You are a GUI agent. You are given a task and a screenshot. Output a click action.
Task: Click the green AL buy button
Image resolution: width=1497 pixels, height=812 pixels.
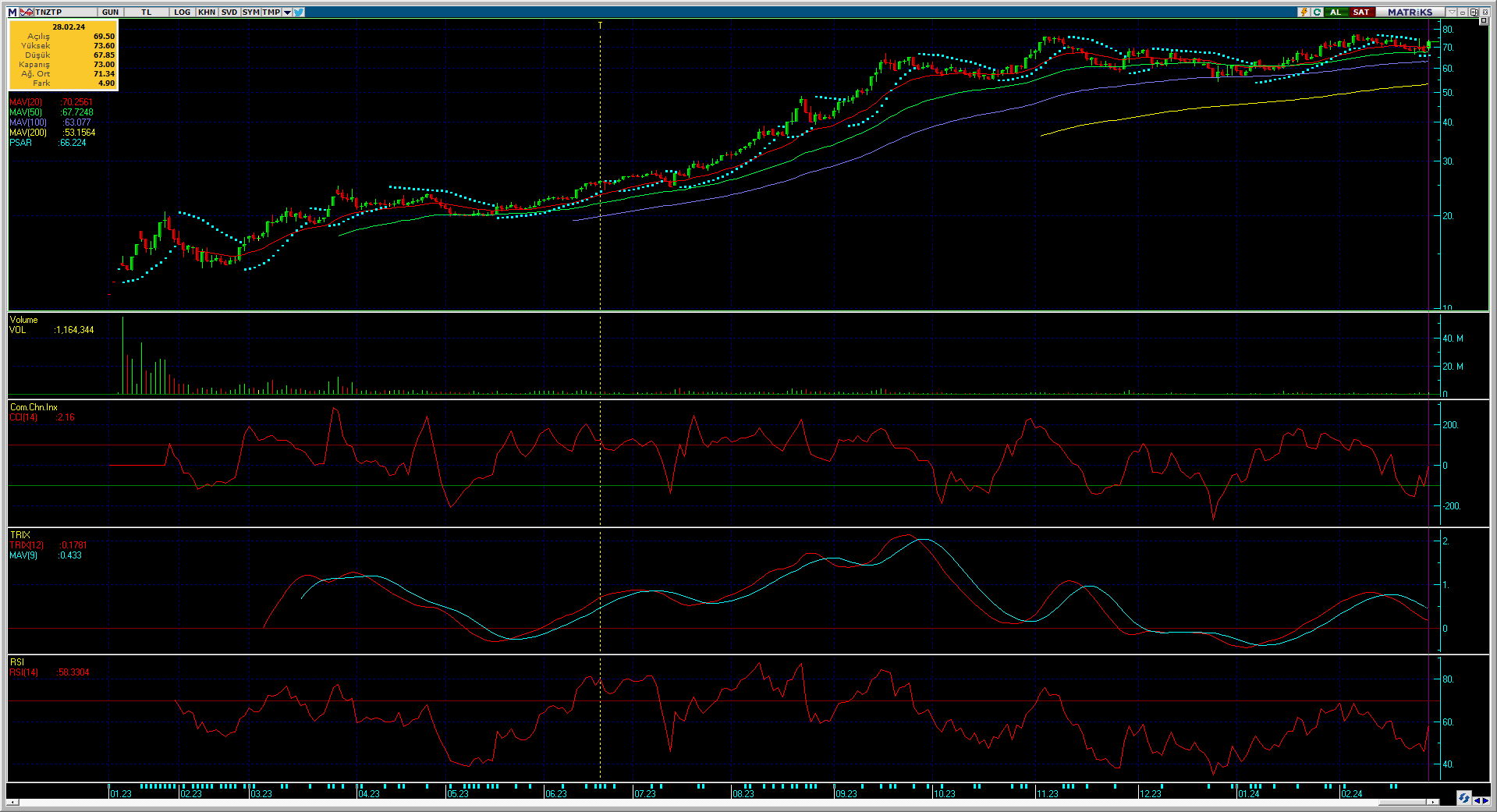(x=1336, y=12)
